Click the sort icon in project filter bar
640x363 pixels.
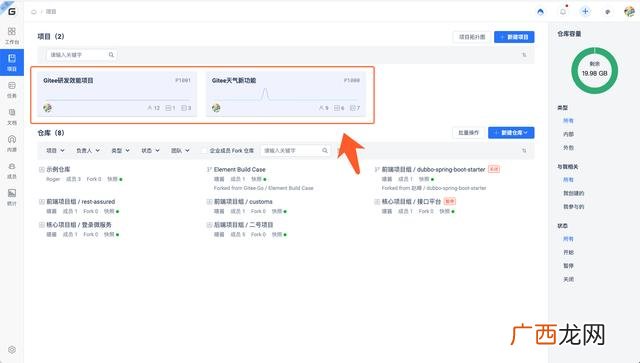[524, 55]
